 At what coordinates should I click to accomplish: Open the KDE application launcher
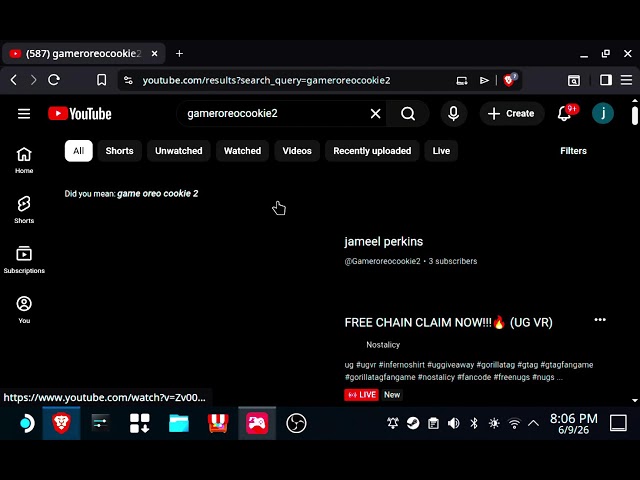(26, 423)
